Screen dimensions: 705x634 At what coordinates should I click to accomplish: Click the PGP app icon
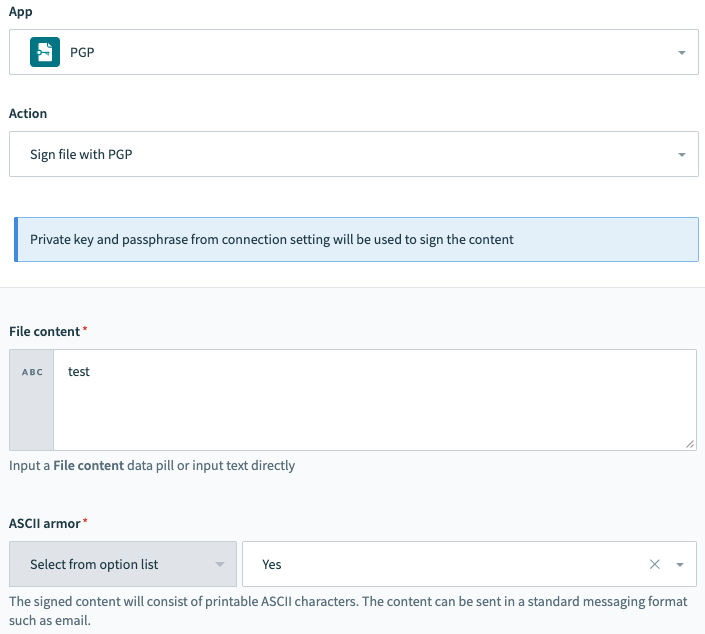[x=44, y=52]
